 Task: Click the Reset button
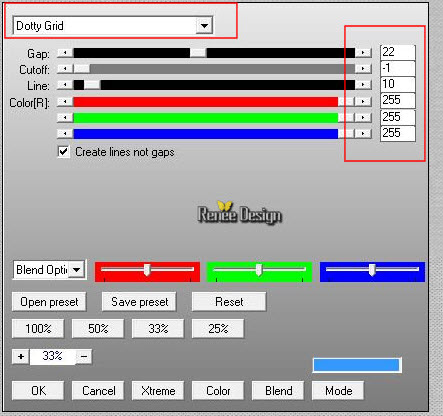[229, 302]
